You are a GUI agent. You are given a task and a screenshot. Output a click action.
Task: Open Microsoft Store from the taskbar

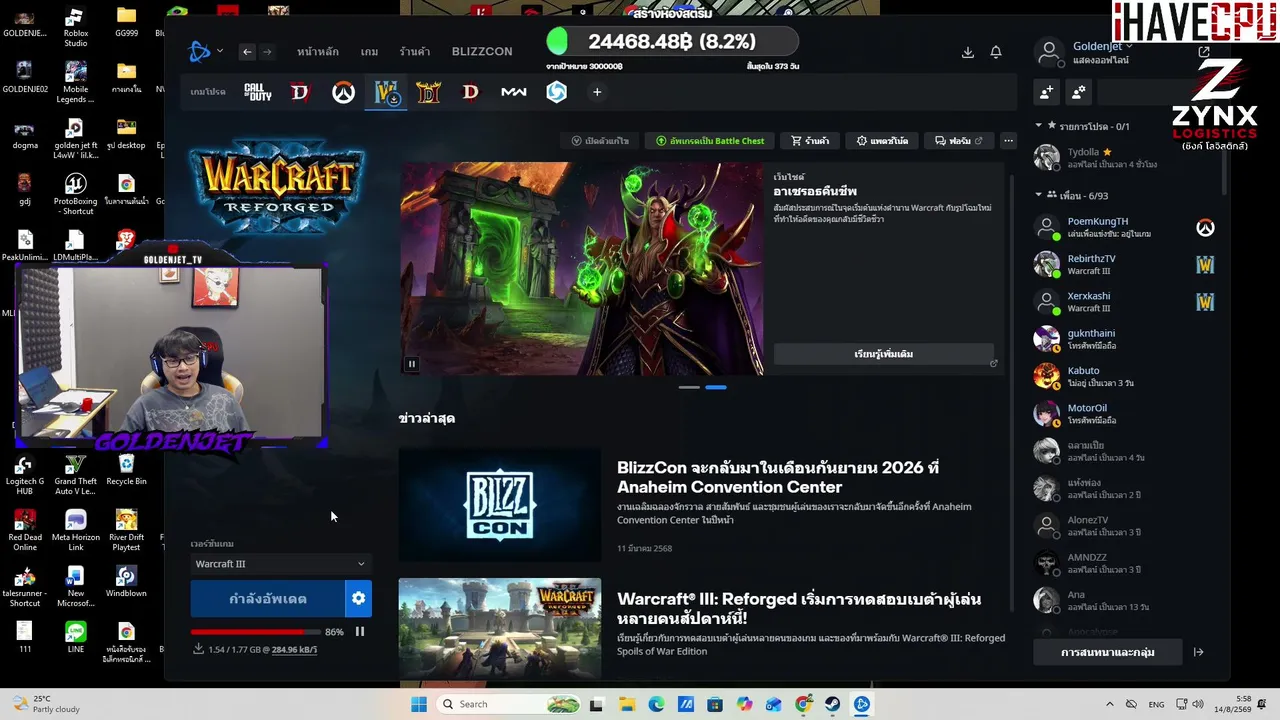pos(715,704)
